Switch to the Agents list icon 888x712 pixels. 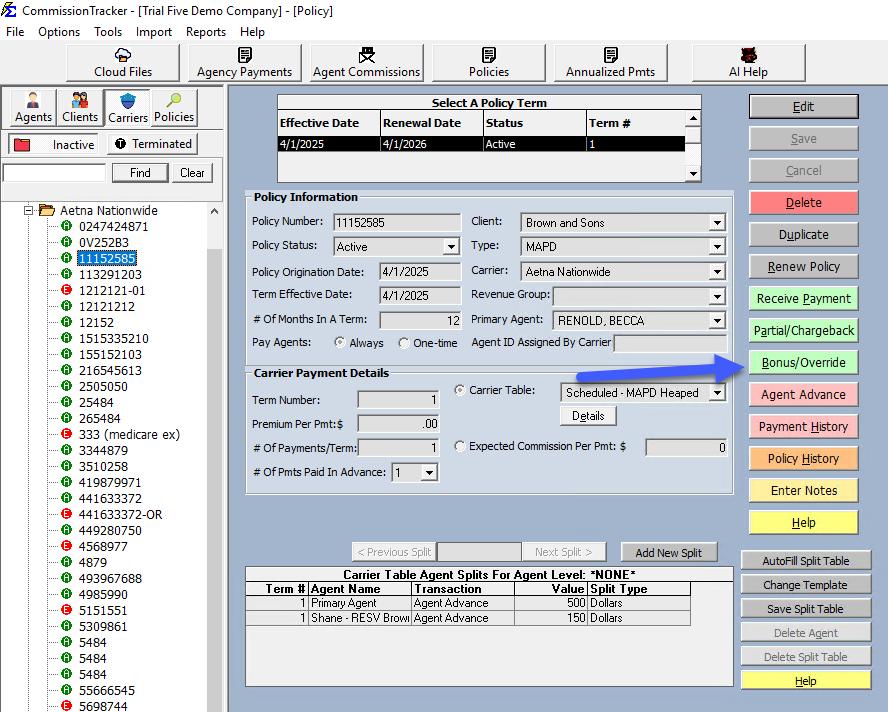pos(33,107)
